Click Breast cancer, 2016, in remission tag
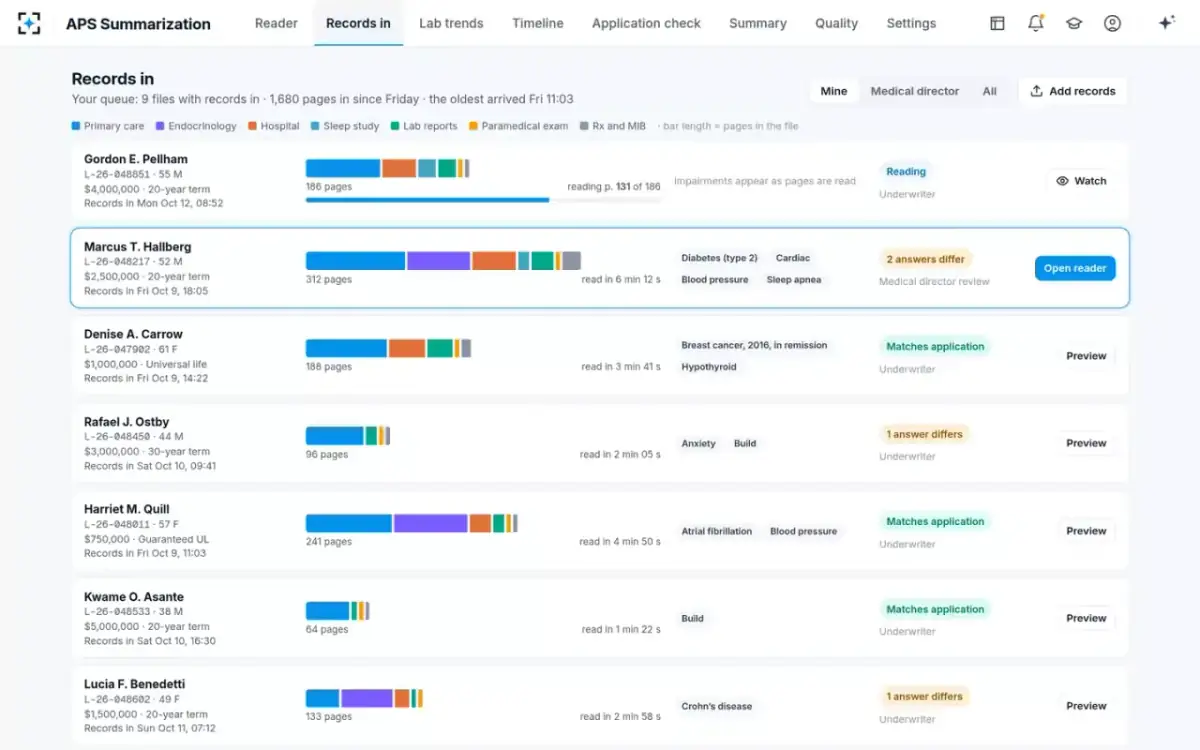 click(x=754, y=345)
